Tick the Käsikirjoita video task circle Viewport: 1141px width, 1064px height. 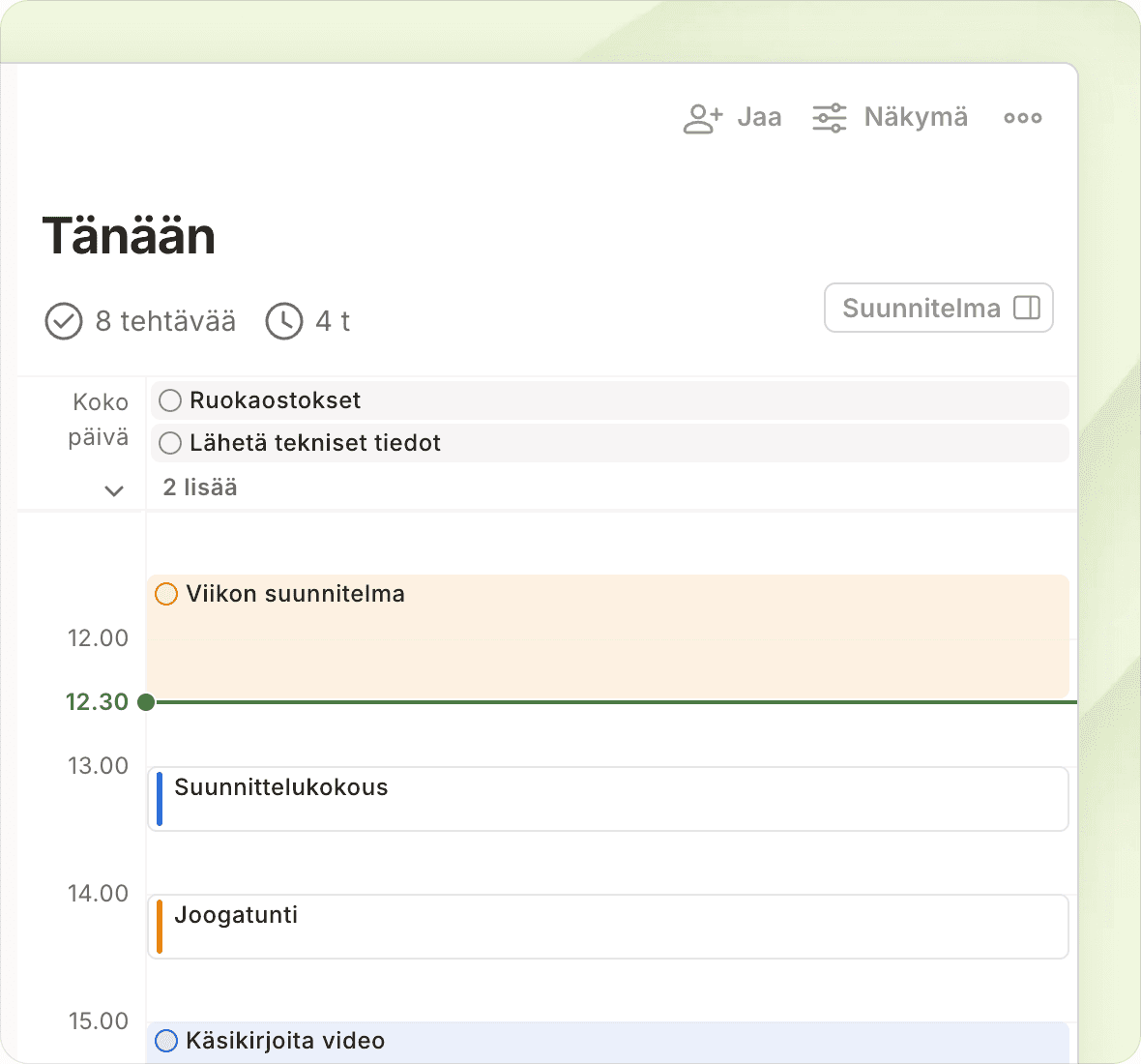tap(166, 1041)
